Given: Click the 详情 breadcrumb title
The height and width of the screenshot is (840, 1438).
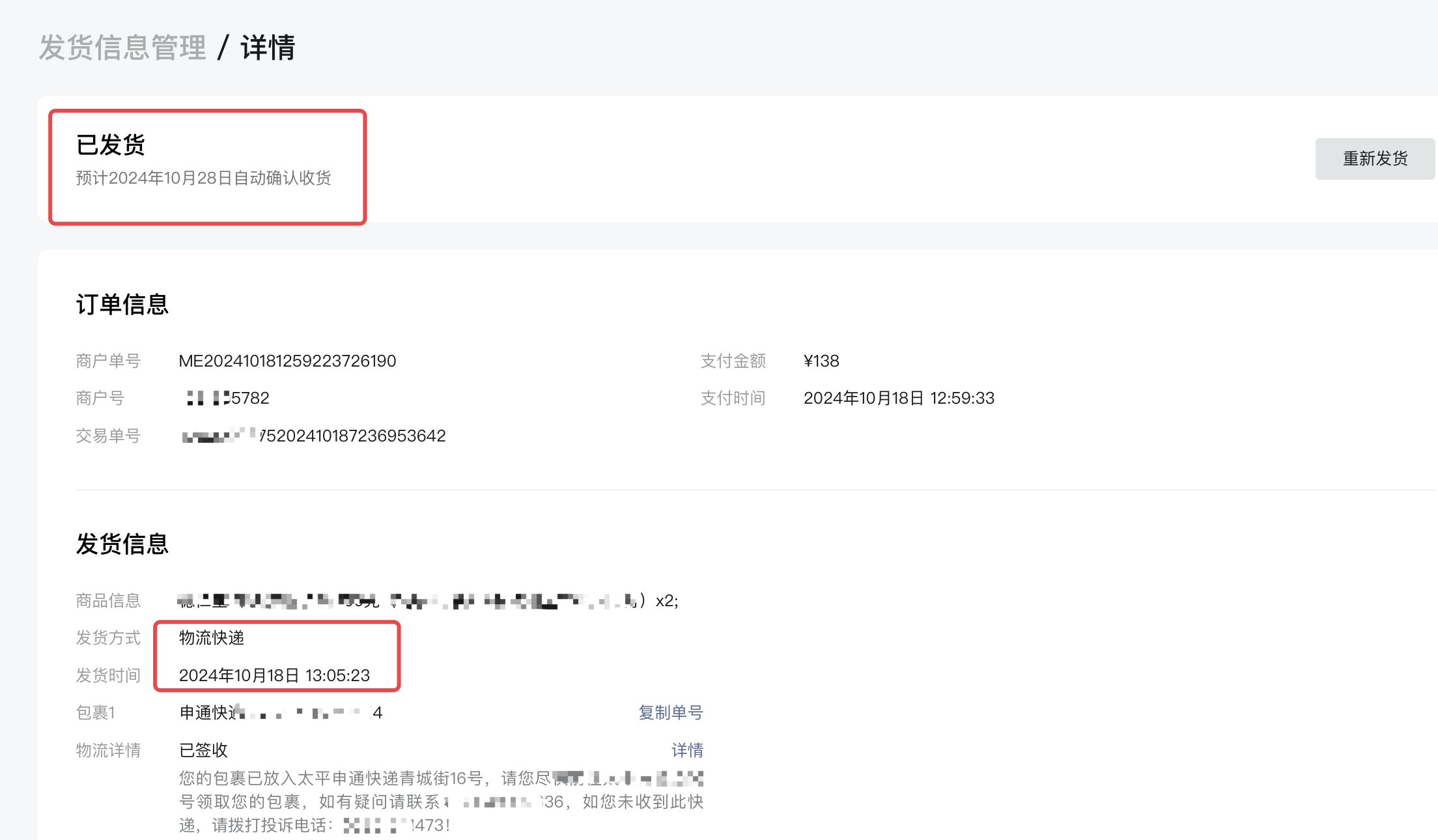Looking at the screenshot, I should tap(268, 48).
